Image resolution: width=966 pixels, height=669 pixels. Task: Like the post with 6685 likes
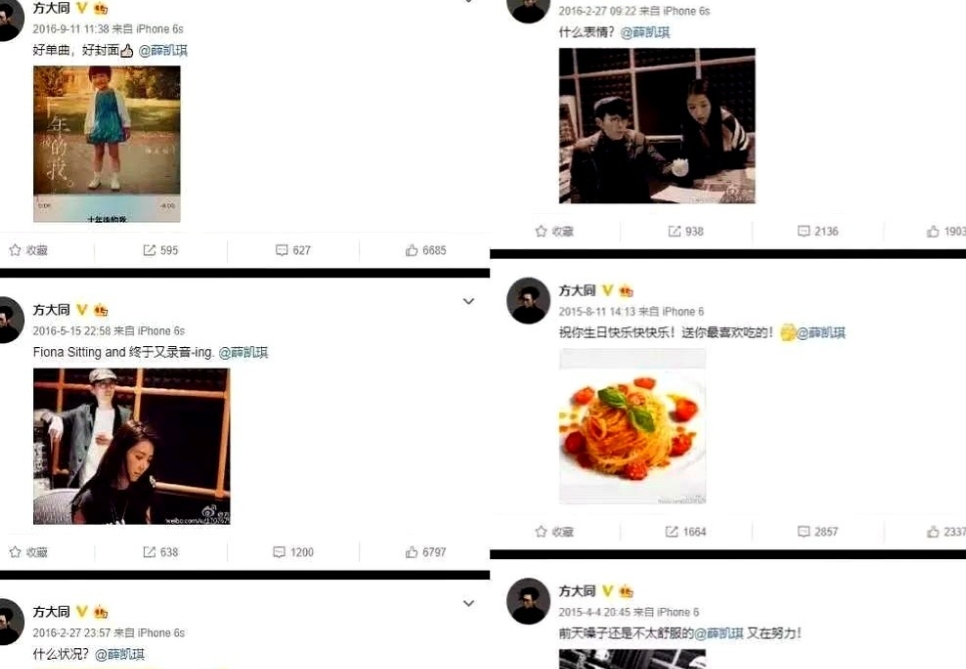[x=426, y=250]
